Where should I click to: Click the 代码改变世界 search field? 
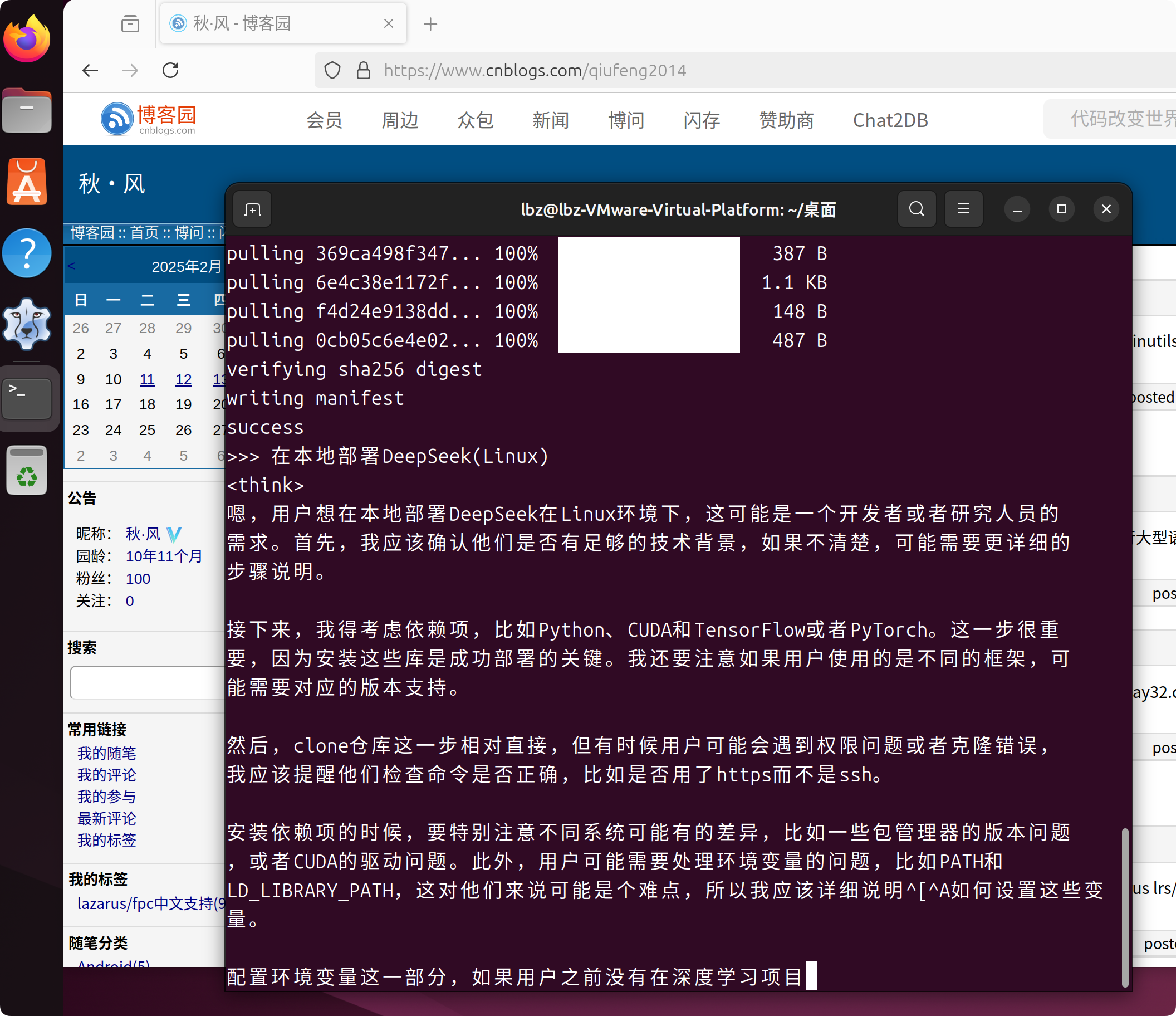pyautogui.click(x=1110, y=119)
